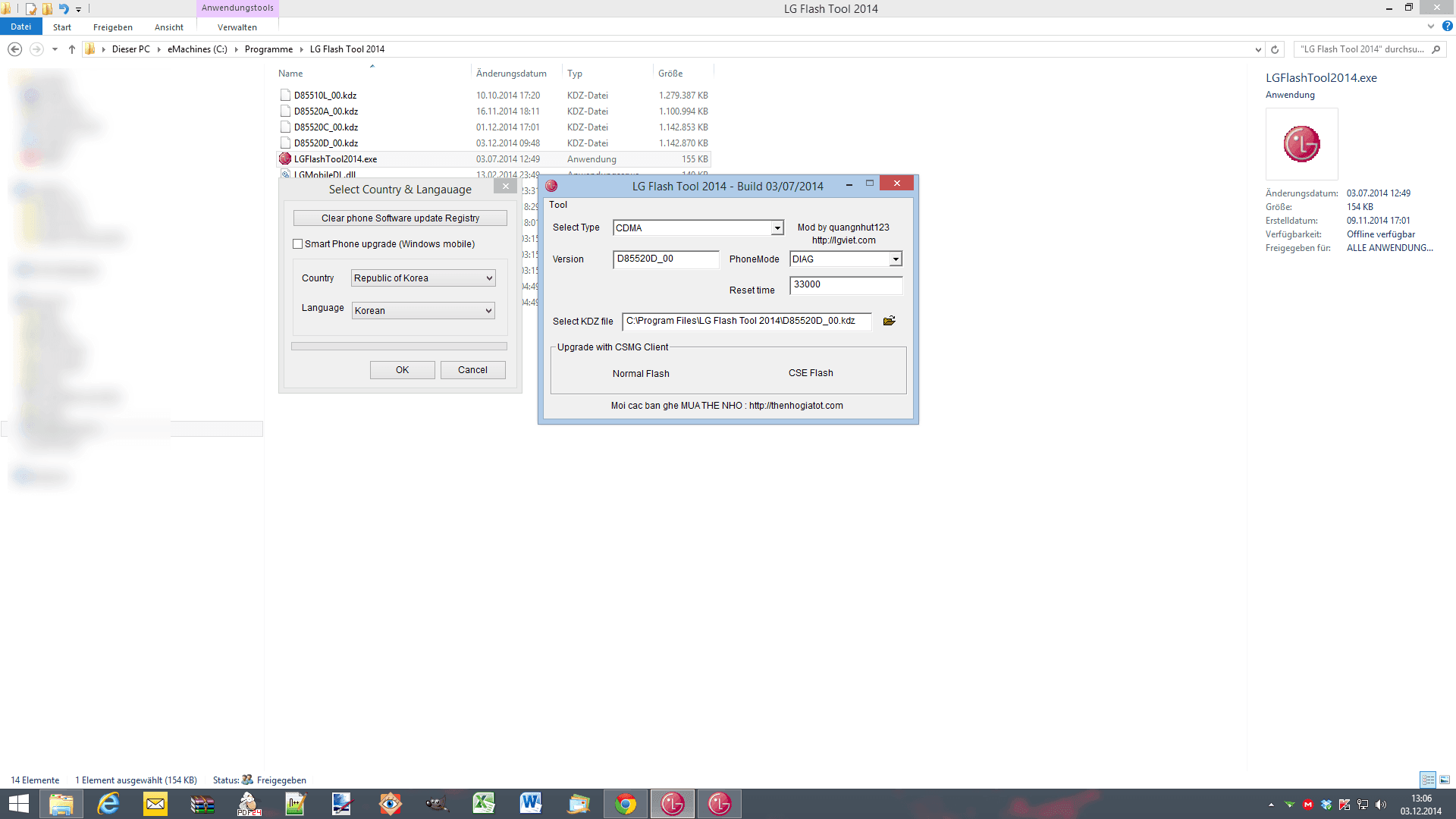Expand the address bar history dropdown
This screenshot has width=1456, height=819.
click(x=1258, y=49)
